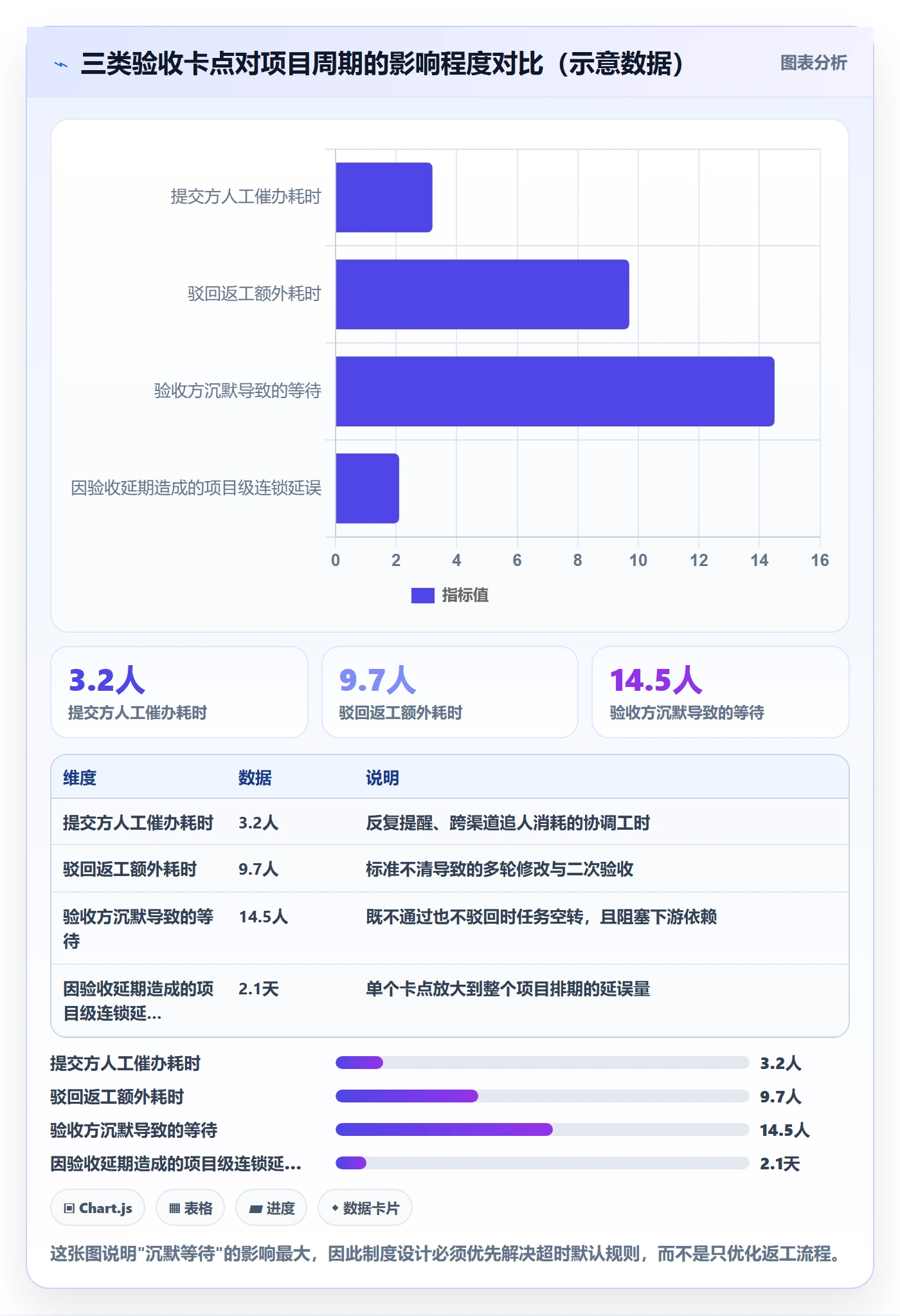Click progress value label 14.5人

(784, 1130)
